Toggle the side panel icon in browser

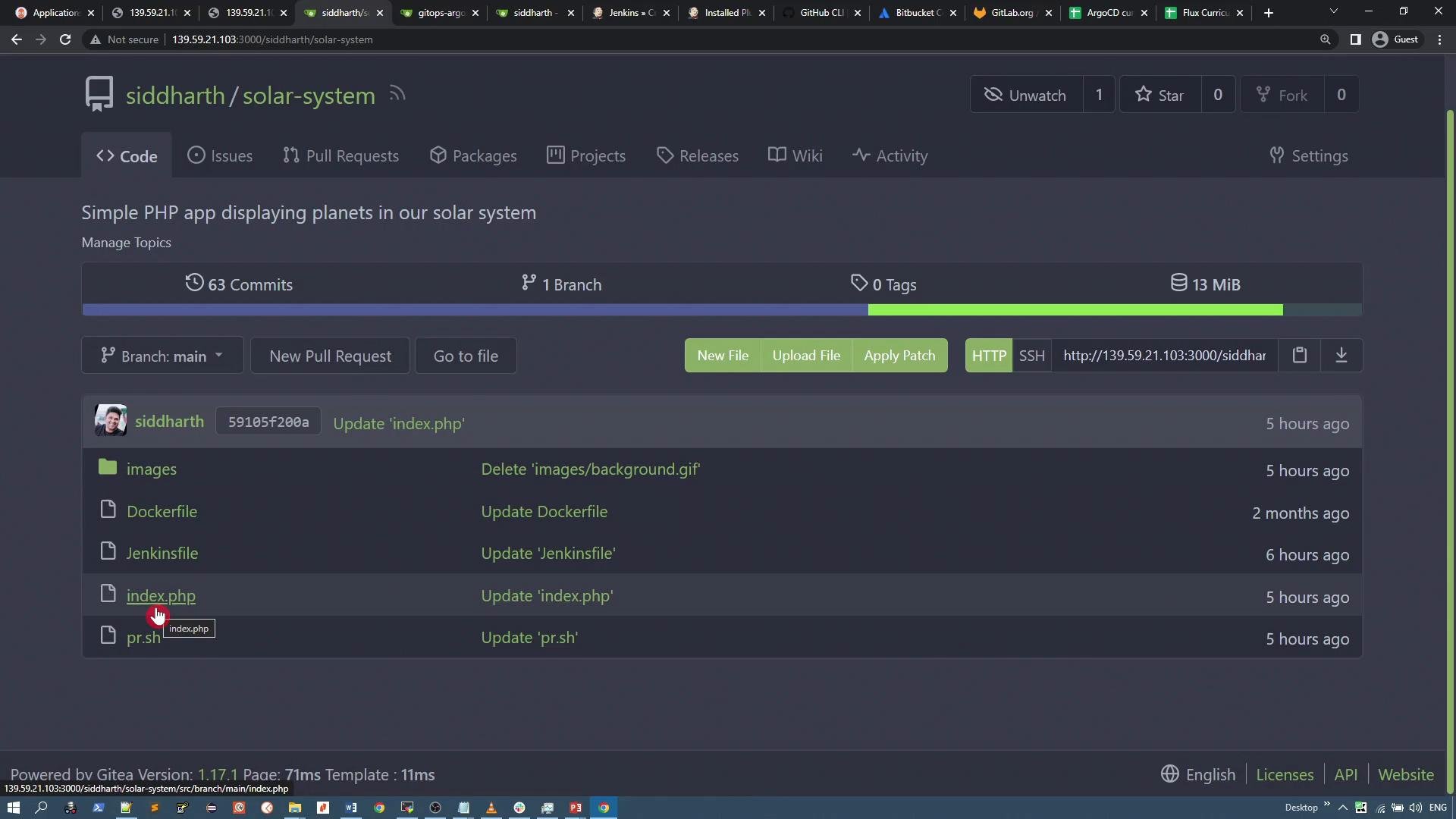coord(1355,39)
